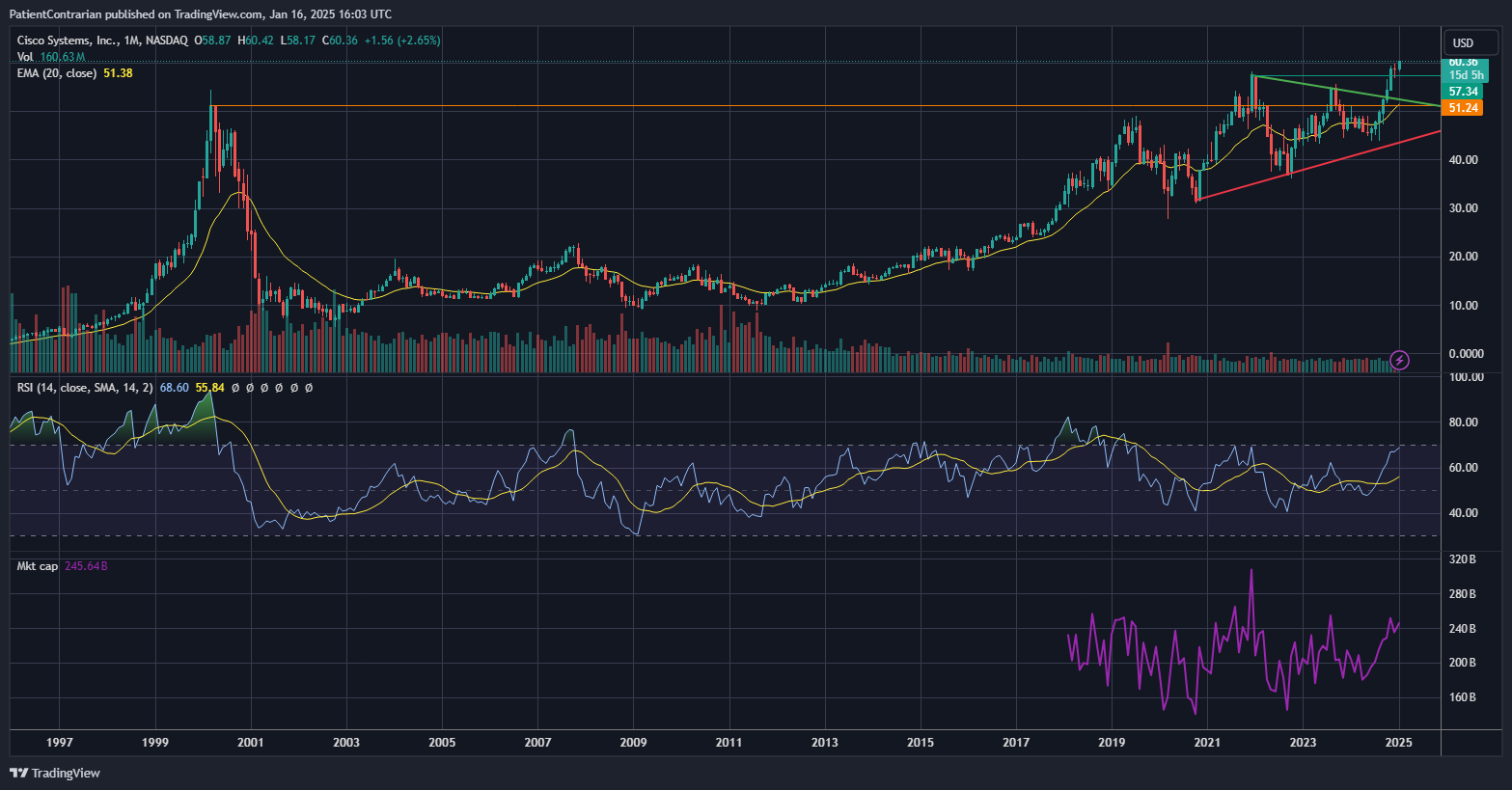1512x790 pixels.
Task: Click the 2015 year label on time axis
Action: point(921,742)
